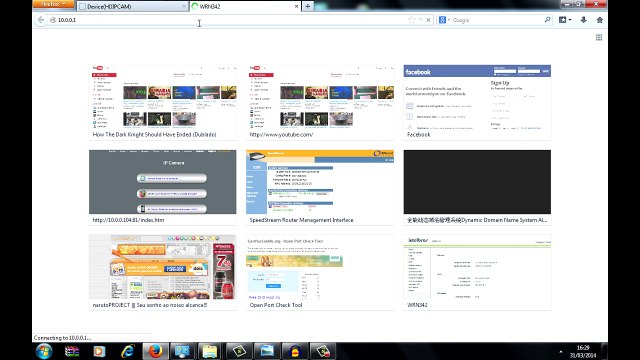The image size is (640, 360).
Task: Stop loading the page with X button
Action: tap(429, 20)
